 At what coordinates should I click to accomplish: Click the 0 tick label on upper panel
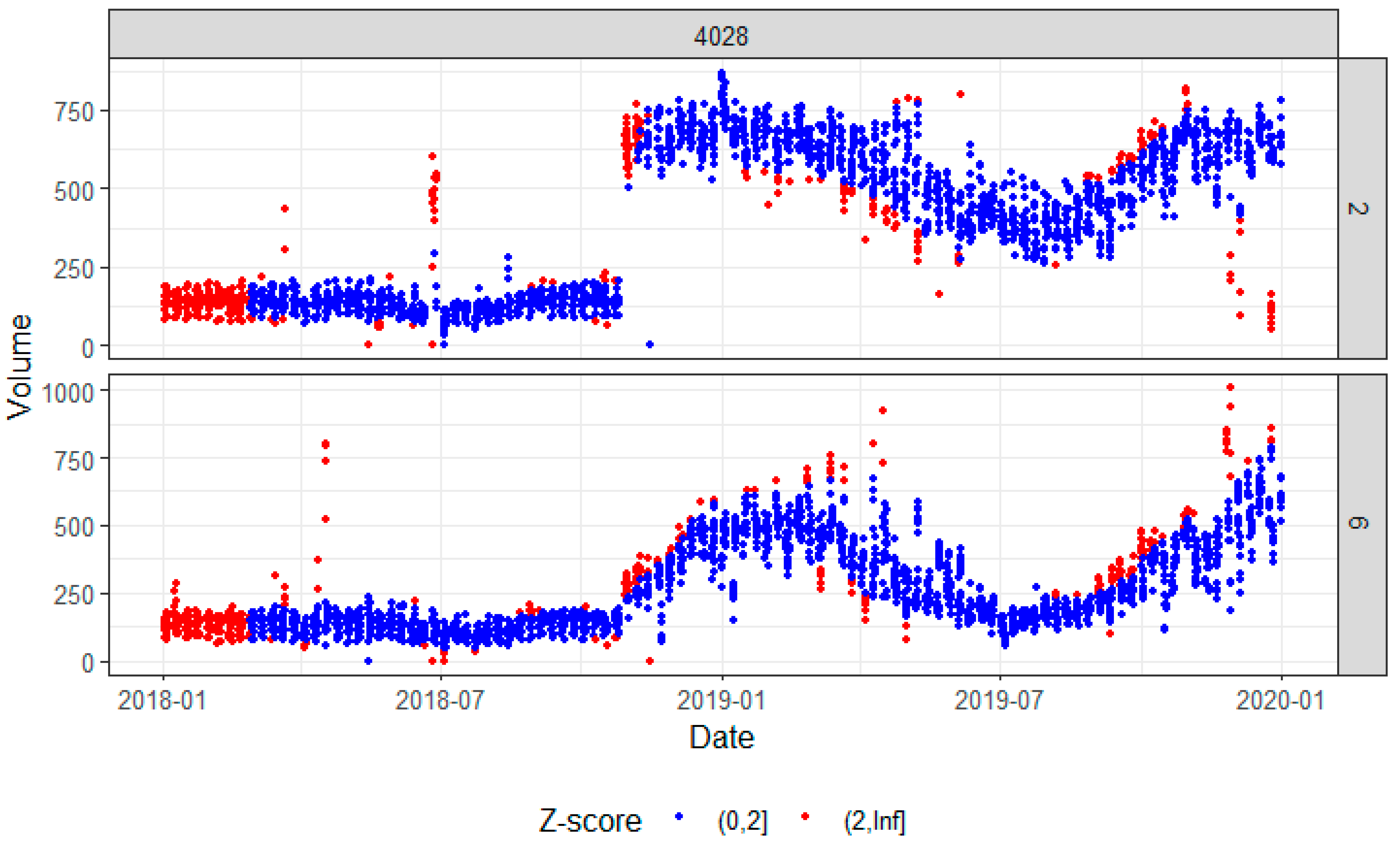coord(87,348)
